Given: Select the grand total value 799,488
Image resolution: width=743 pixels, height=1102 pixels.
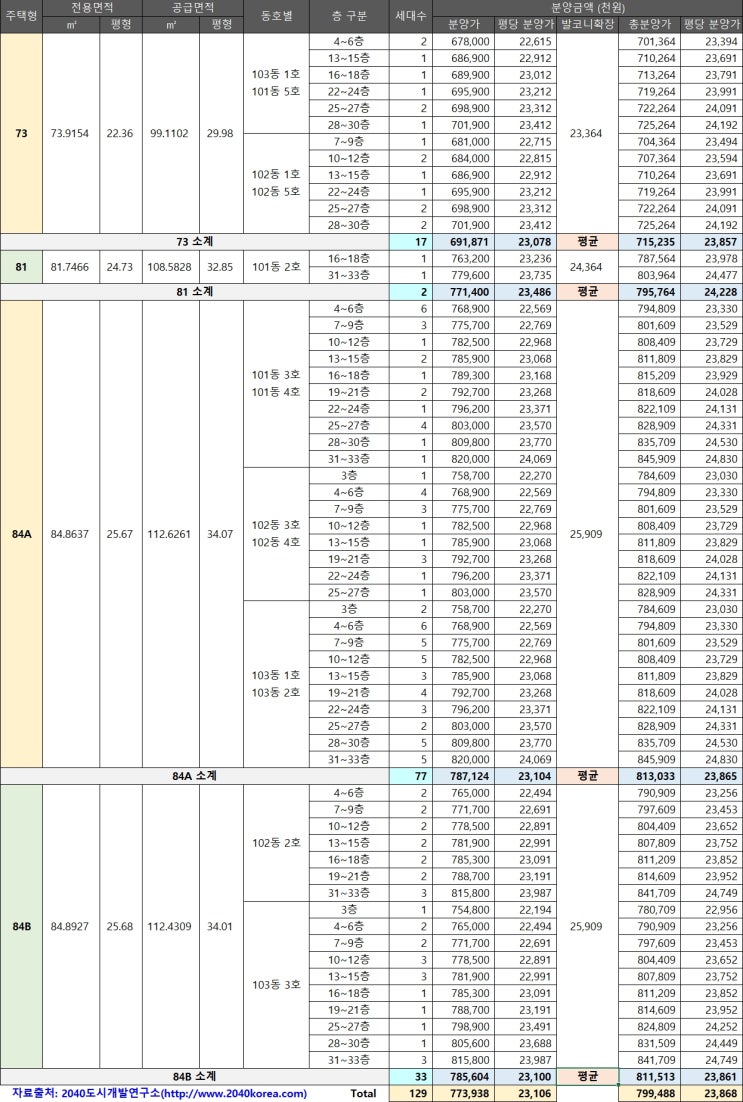Looking at the screenshot, I should [x=650, y=1094].
